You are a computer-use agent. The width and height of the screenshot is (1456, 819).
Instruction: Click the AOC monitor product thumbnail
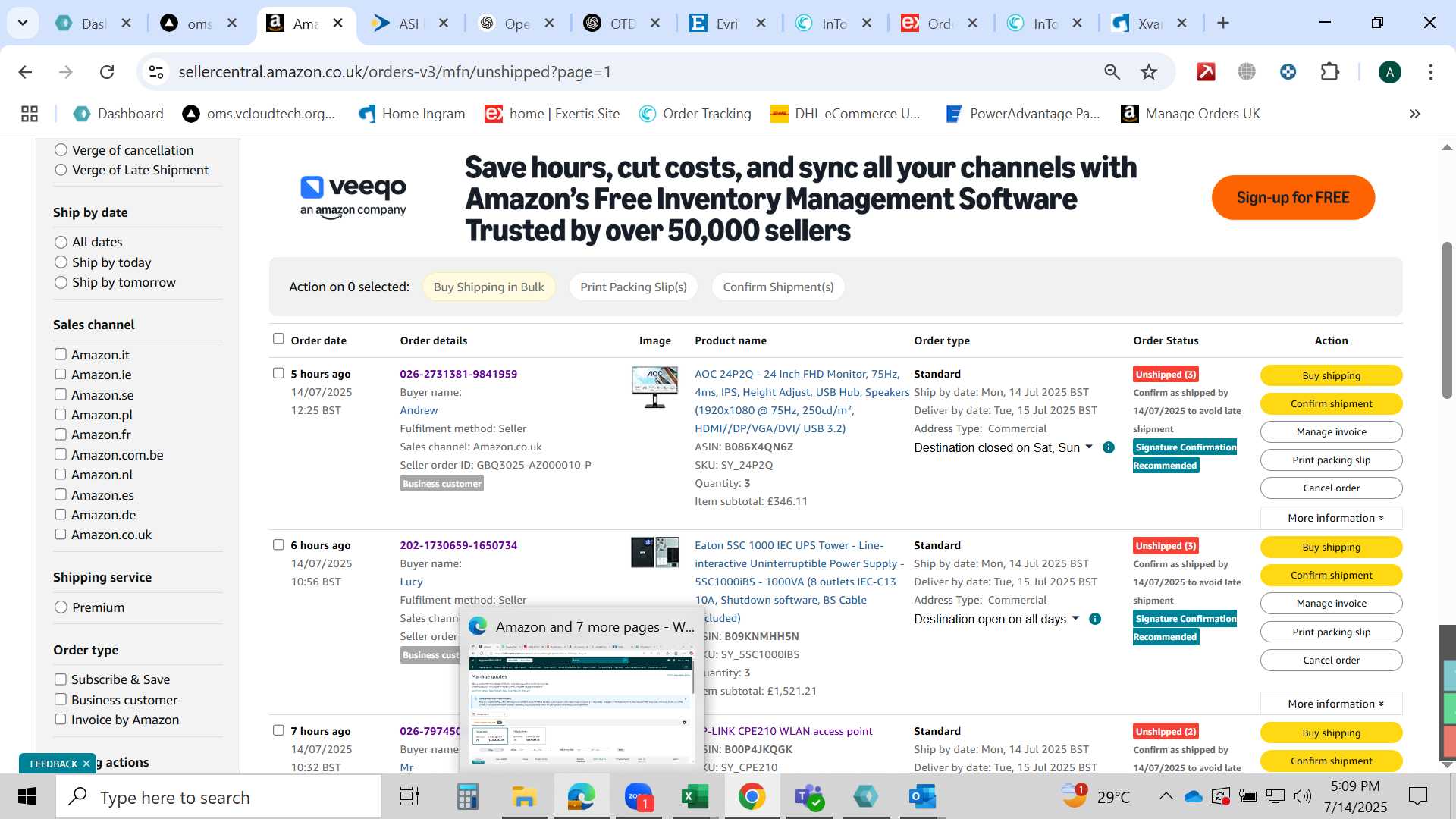pyautogui.click(x=655, y=387)
